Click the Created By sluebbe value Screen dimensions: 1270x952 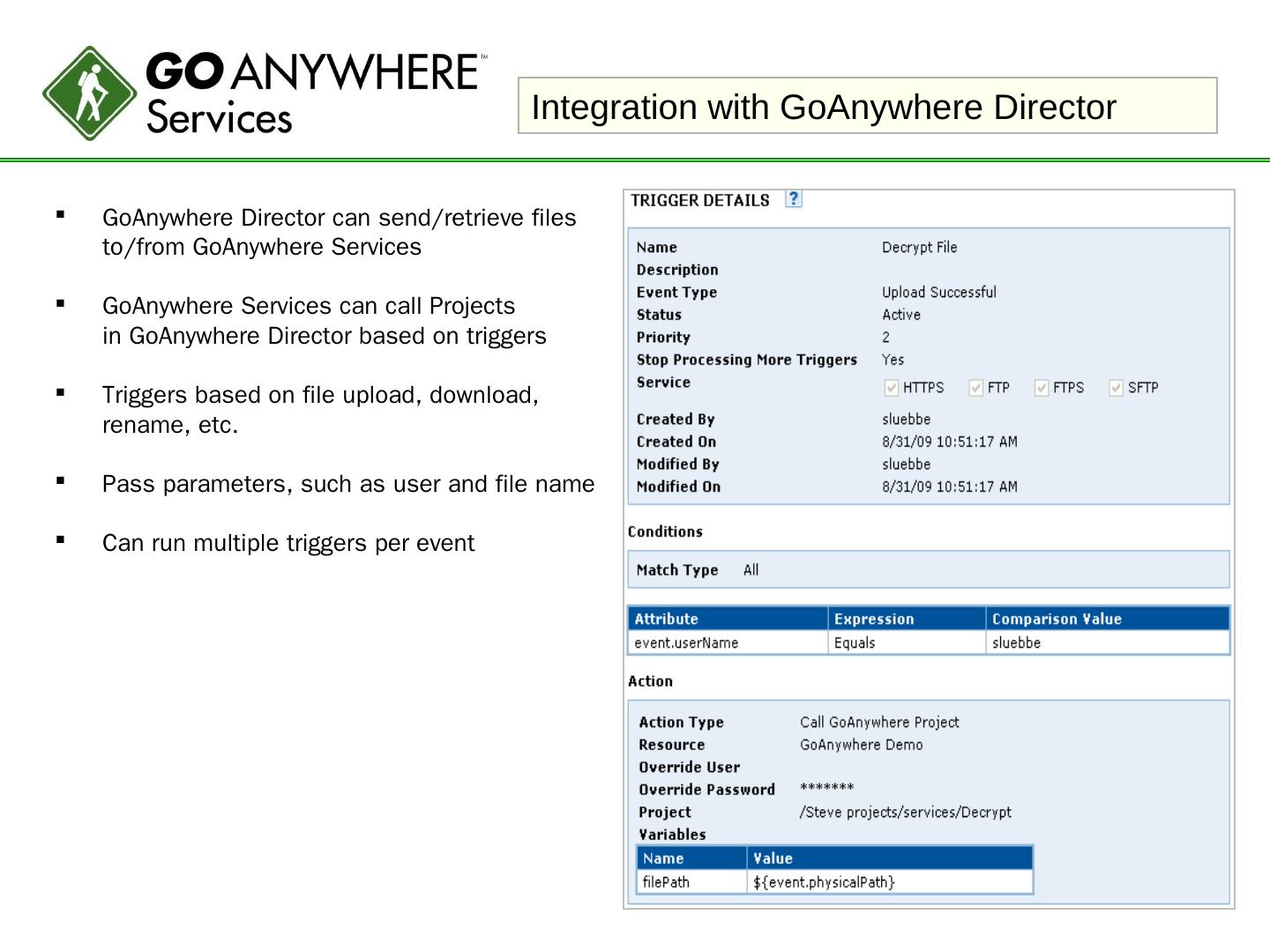pos(906,420)
